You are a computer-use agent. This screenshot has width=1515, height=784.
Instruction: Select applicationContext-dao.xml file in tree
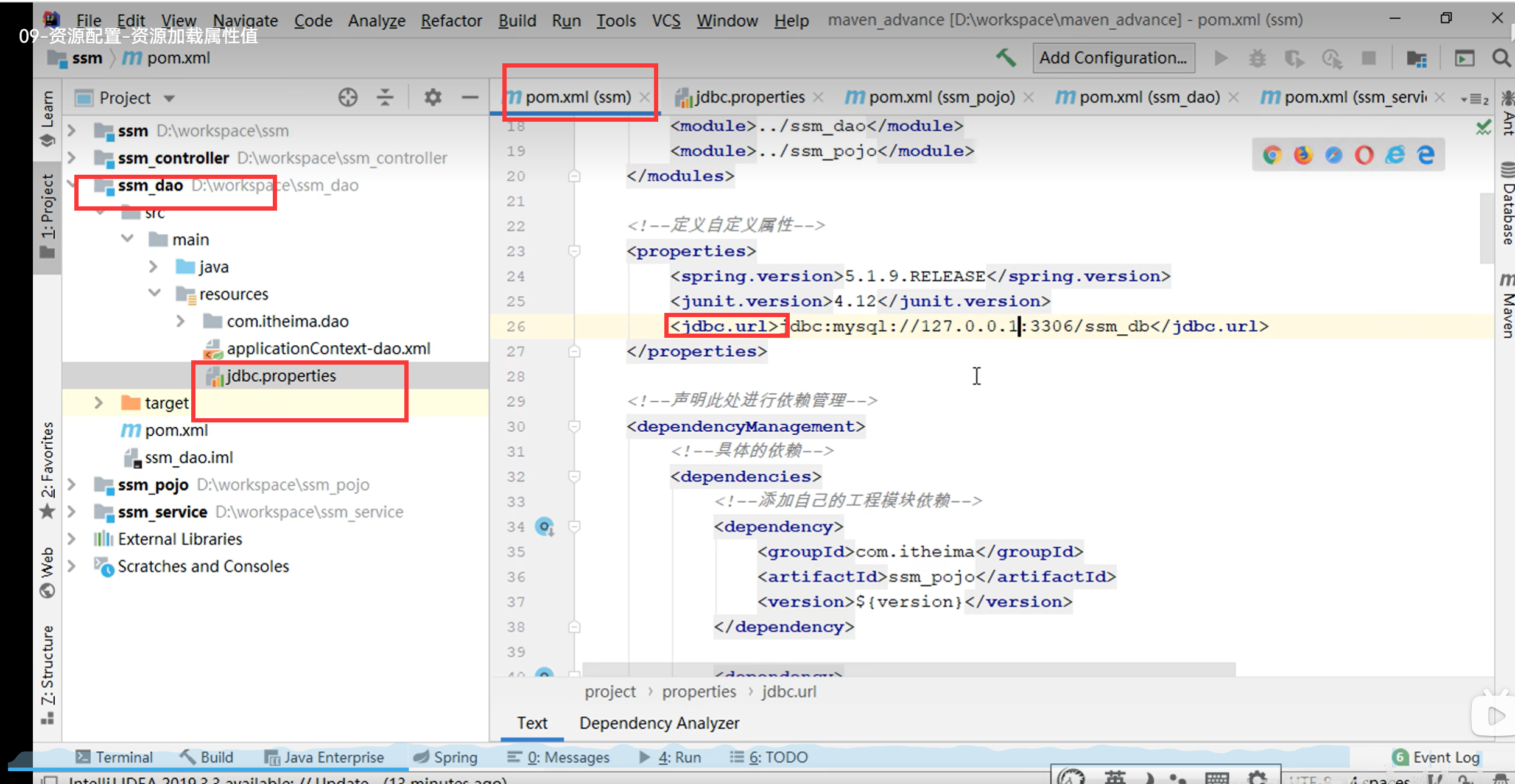[328, 349]
